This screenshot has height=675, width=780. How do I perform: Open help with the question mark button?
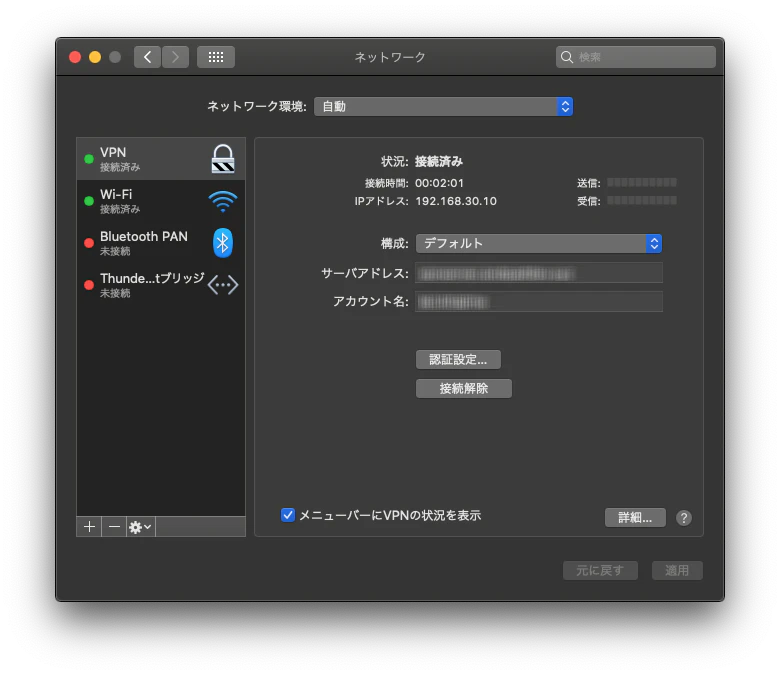pyautogui.click(x=684, y=518)
